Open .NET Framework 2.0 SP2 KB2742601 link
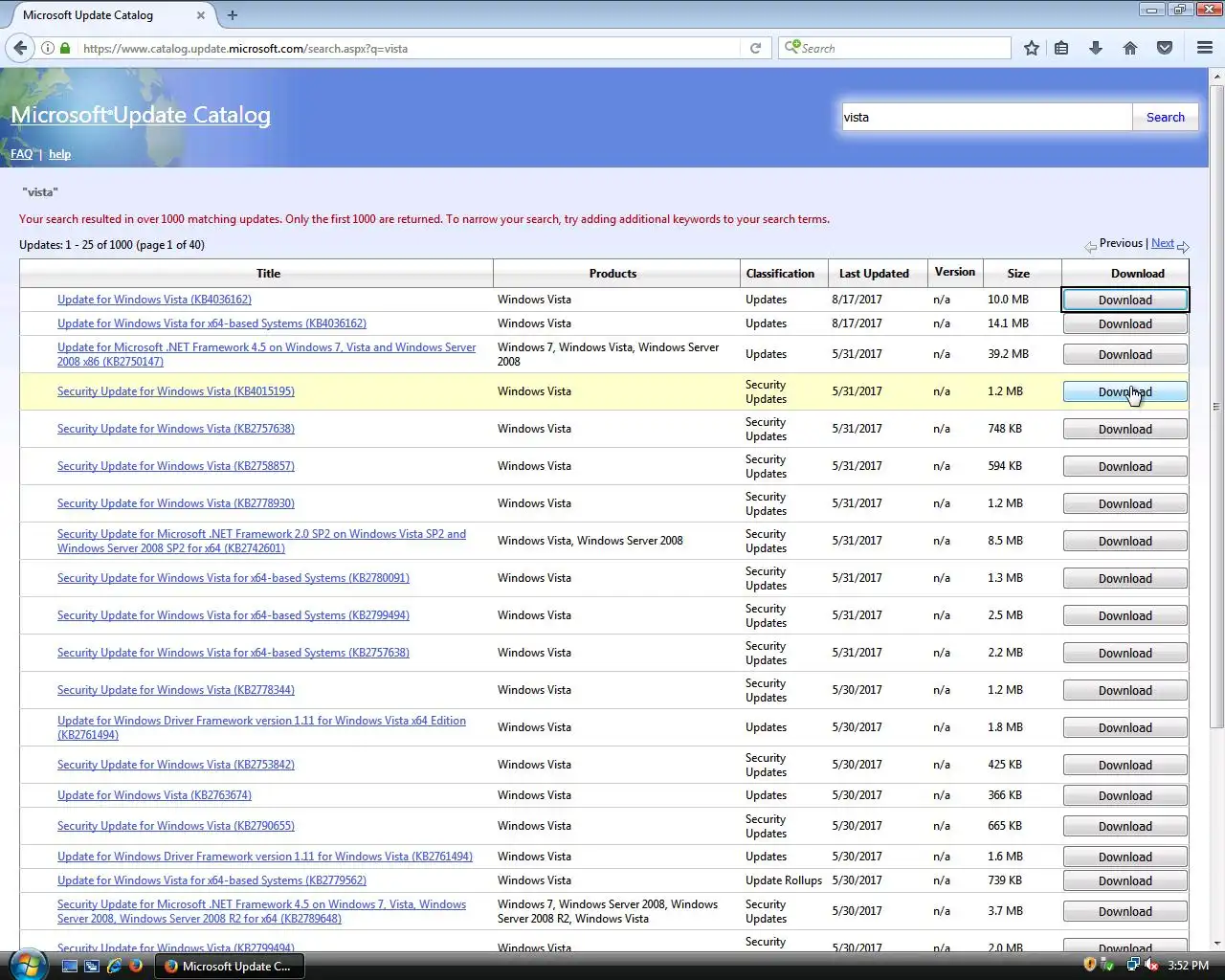Screen dimensions: 1225x980 click(x=261, y=541)
